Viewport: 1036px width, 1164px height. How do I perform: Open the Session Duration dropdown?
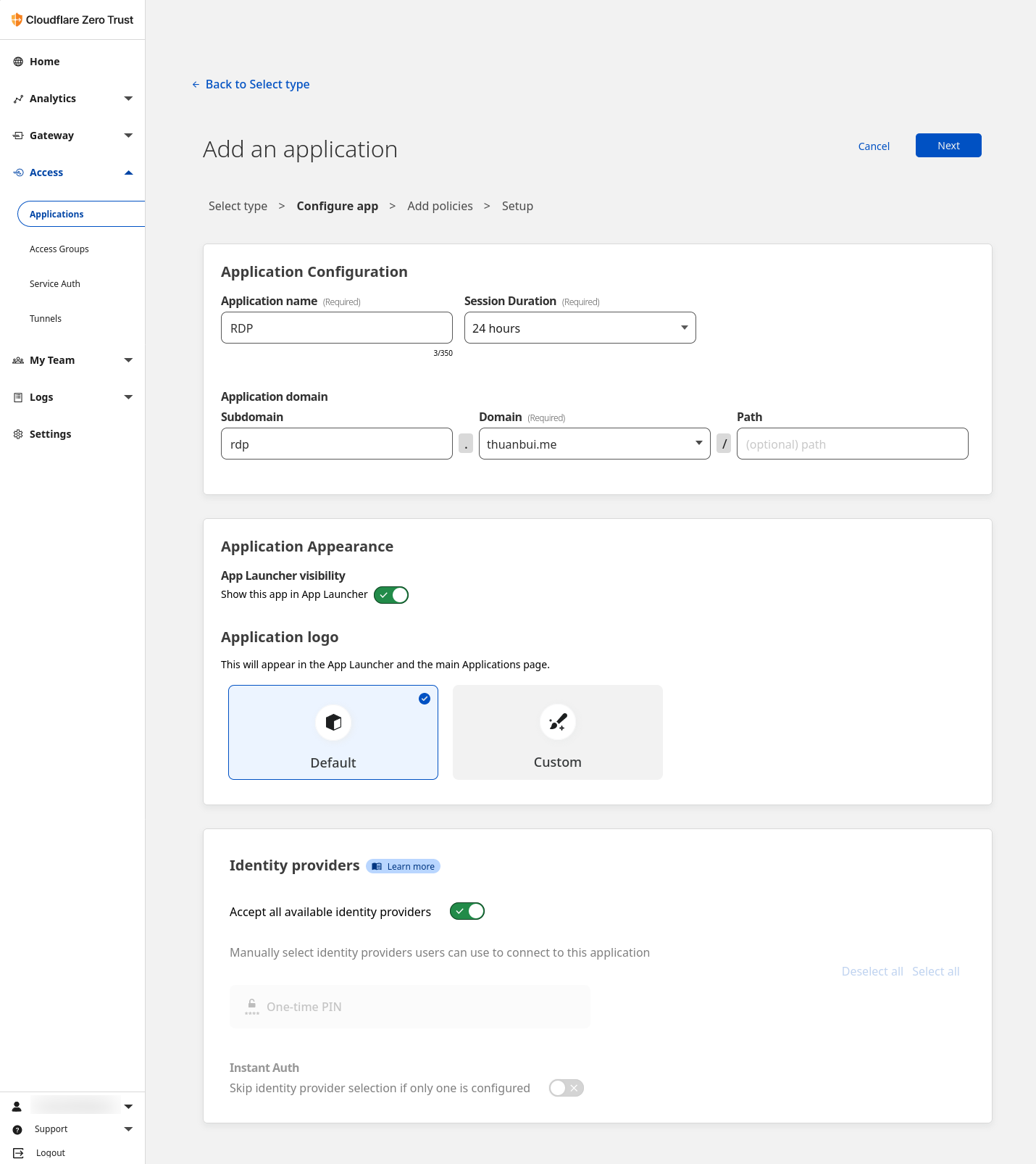point(580,328)
